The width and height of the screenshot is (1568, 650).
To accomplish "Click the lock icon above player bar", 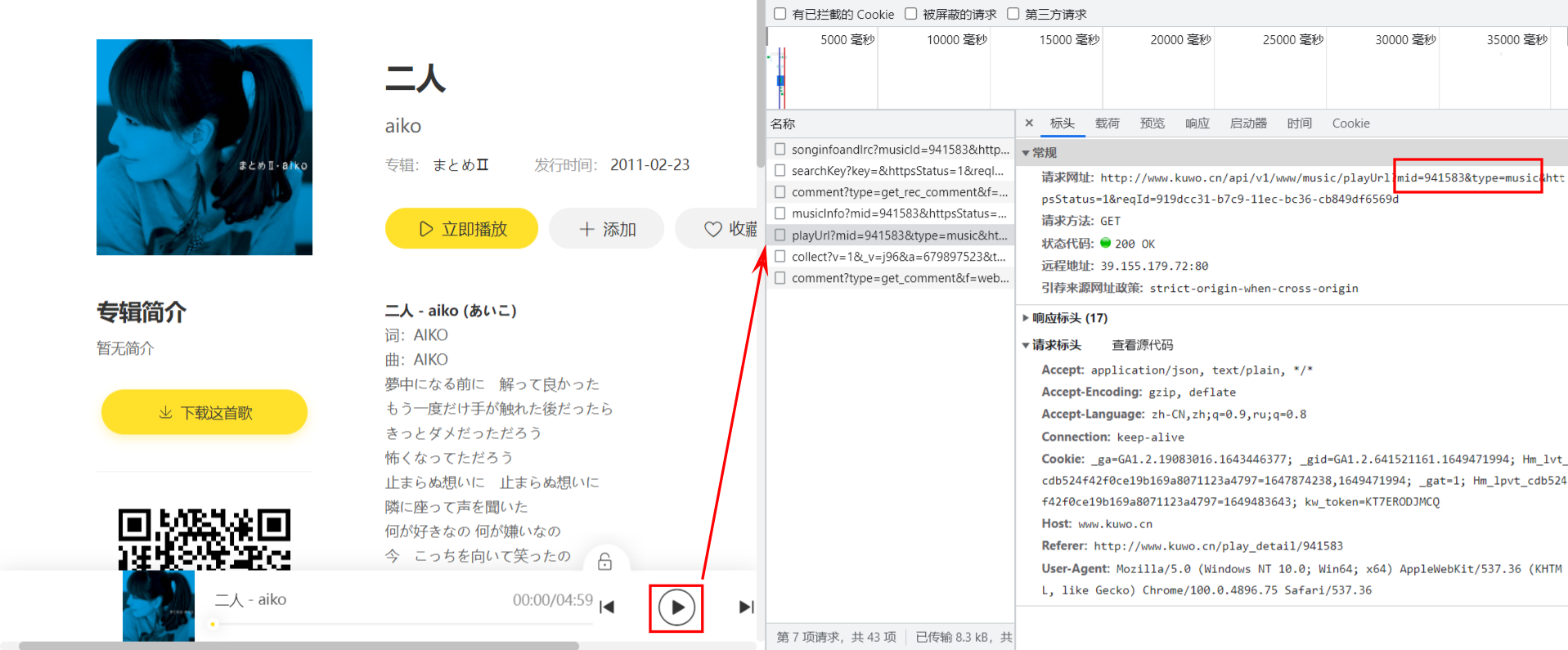I will [605, 562].
